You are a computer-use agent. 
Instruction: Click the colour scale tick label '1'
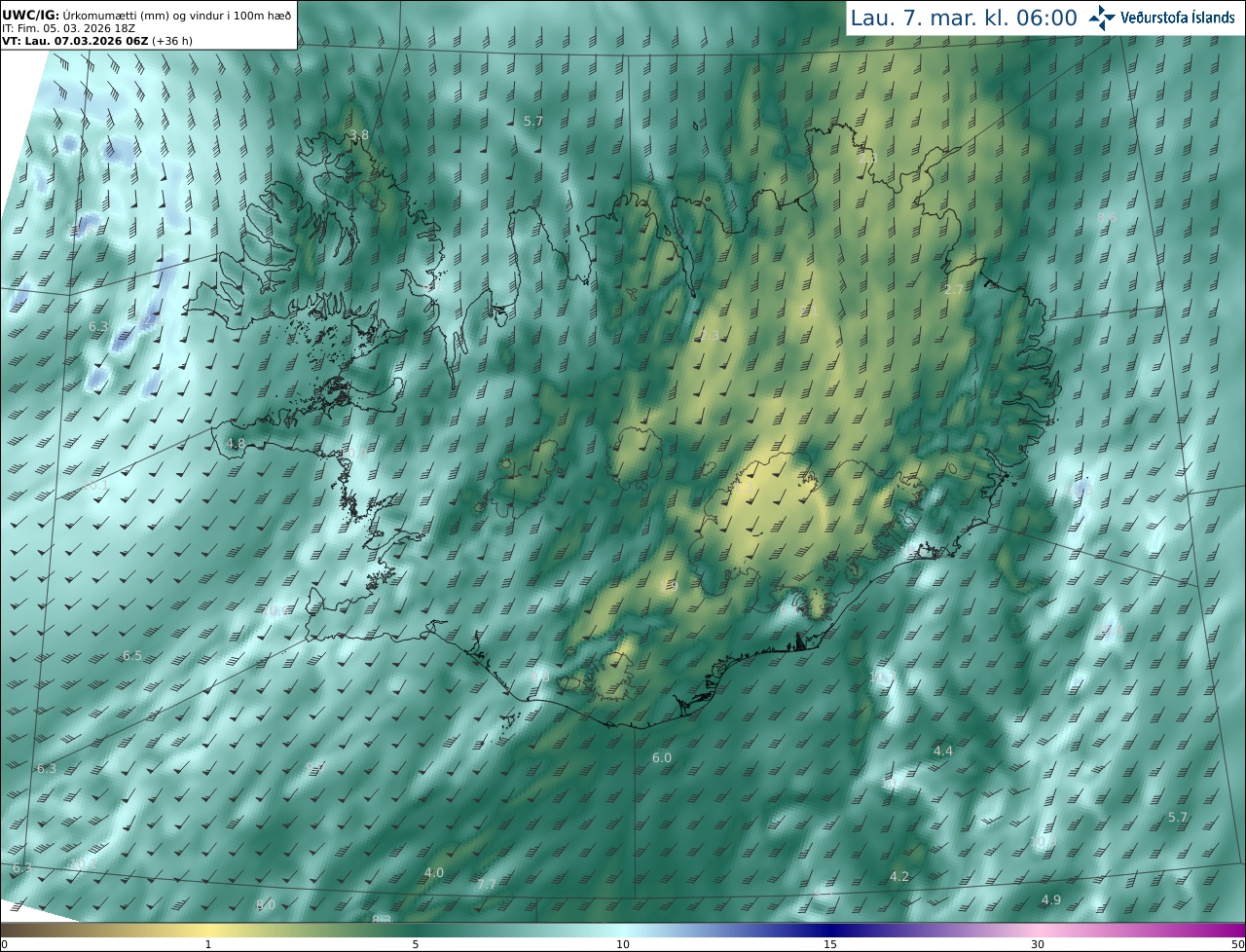pos(208,944)
